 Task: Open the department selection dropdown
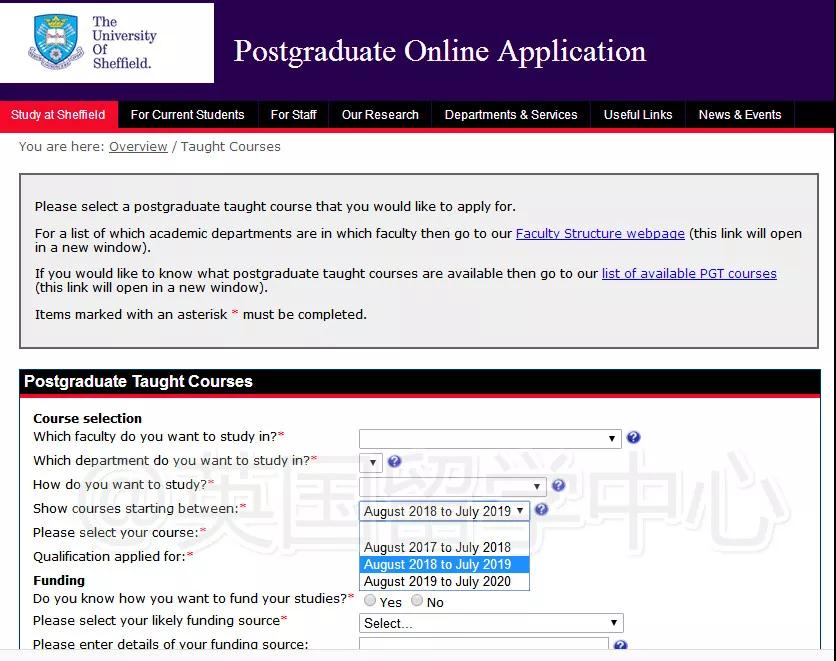[371, 462]
